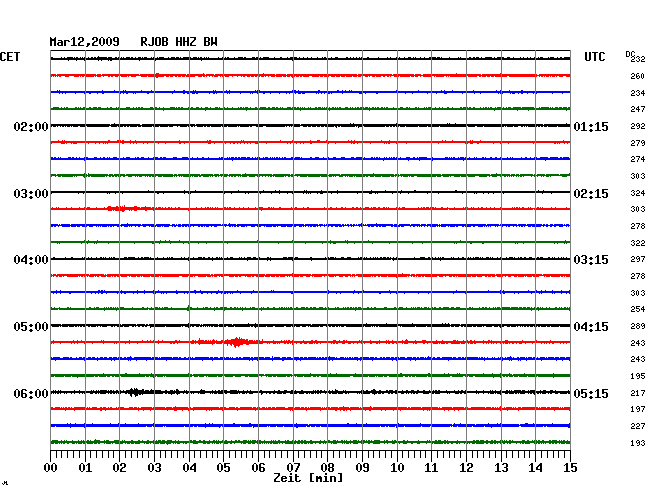Image resolution: width=650 pixels, height=494 pixels.
Task: Click minute 00 on the time axis
Action: (51, 468)
